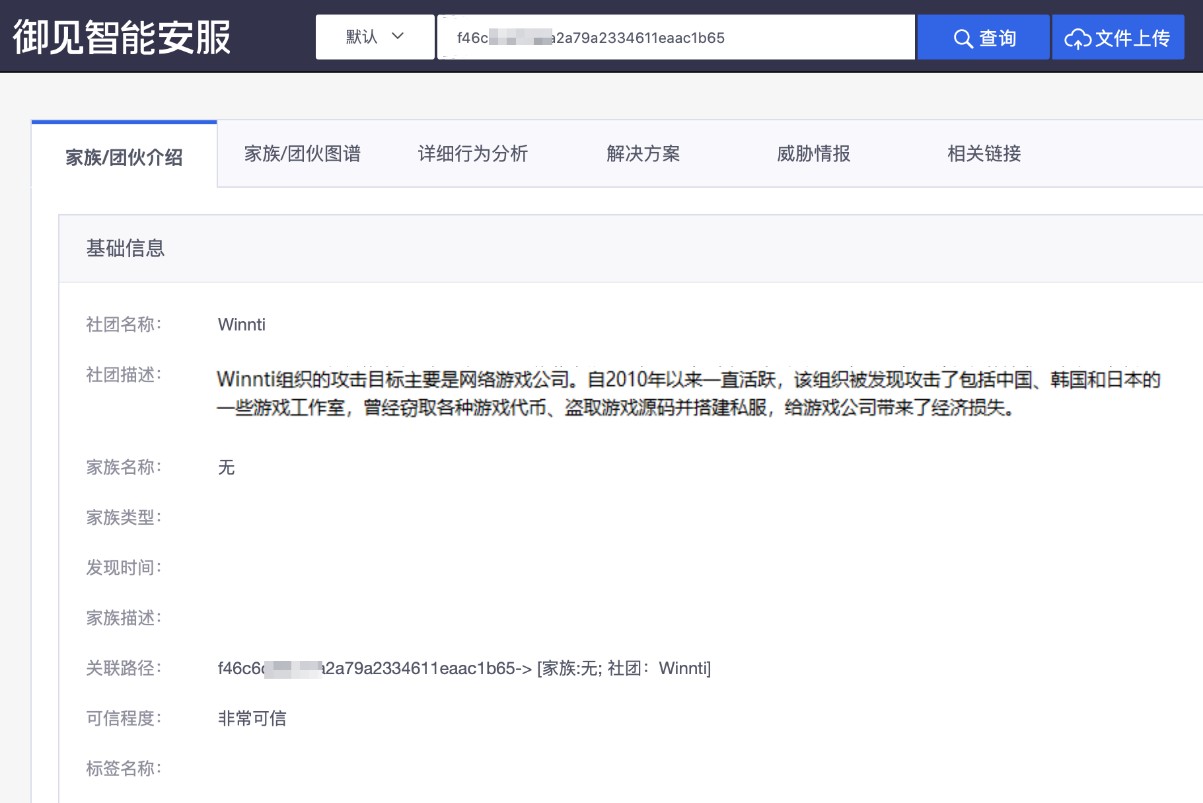Open the 默认 dropdown menu
The image size is (1203, 803).
pos(375,37)
